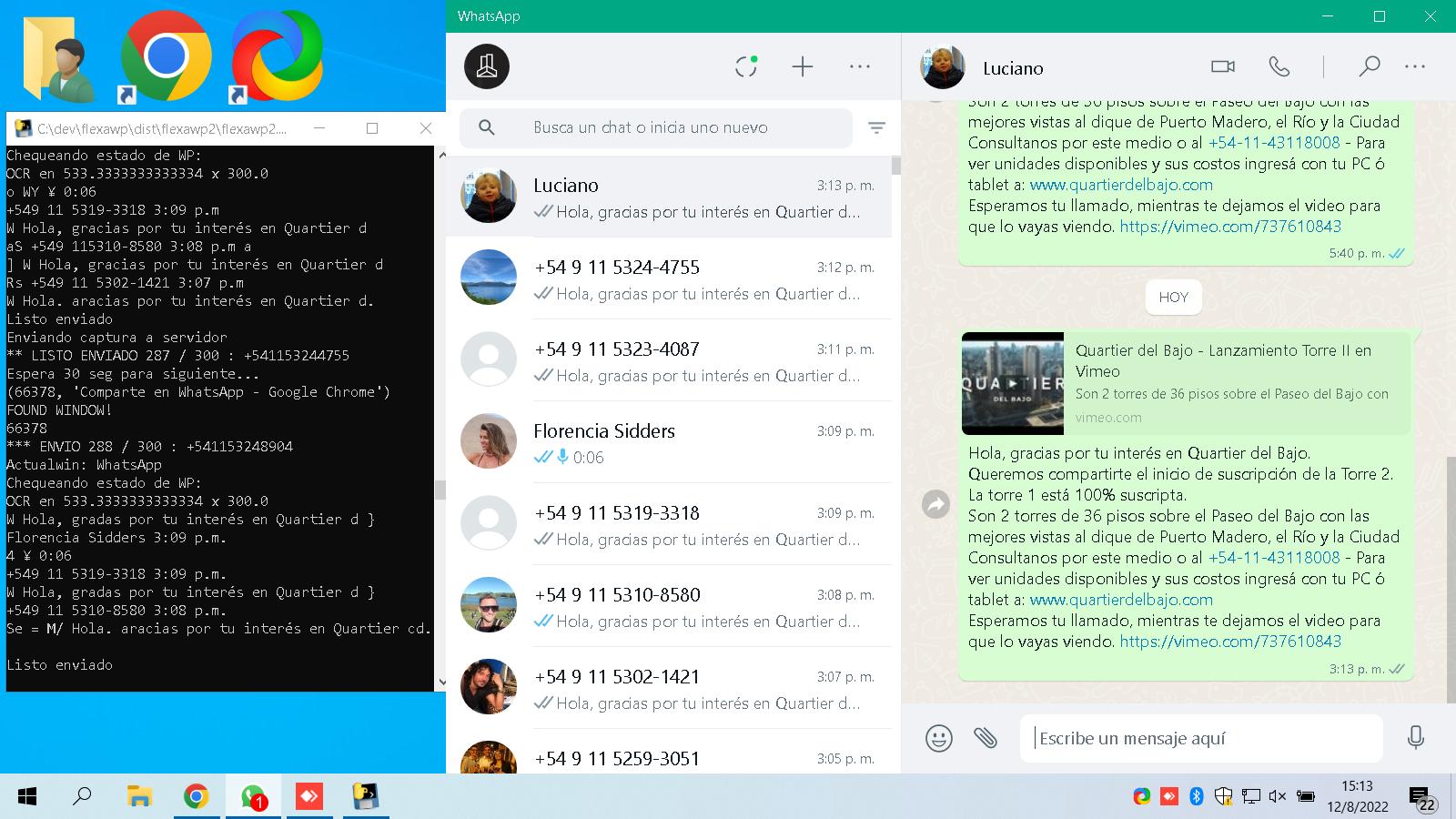Open user folder desktop icon
Viewport: 1456px width, 819px height.
tap(59, 59)
